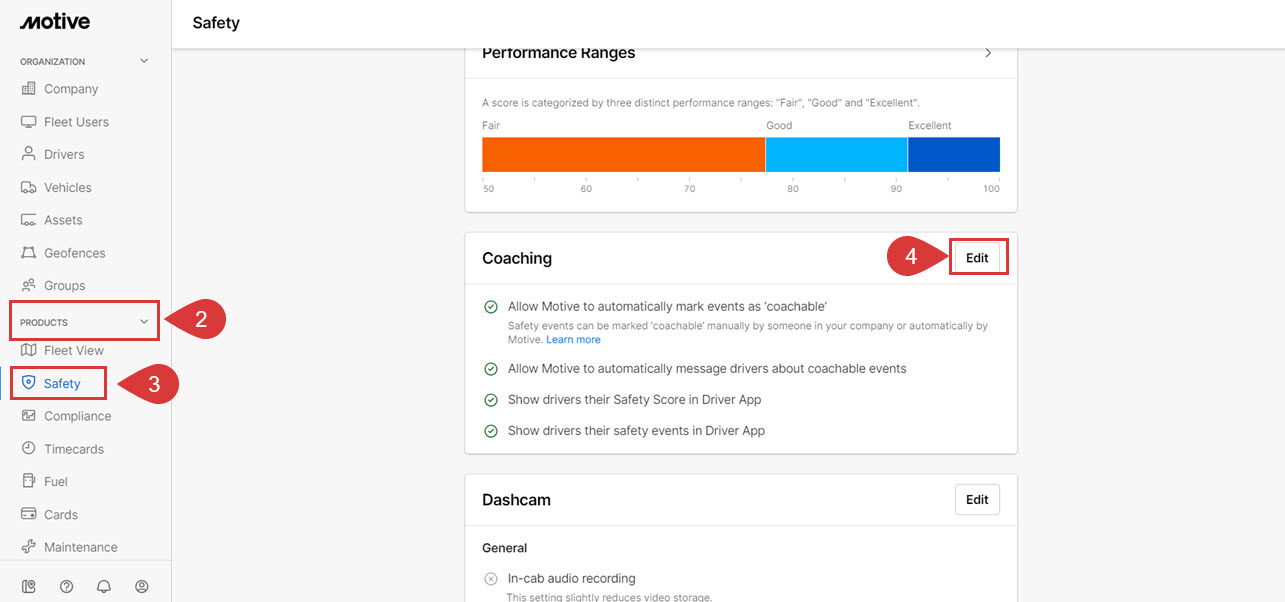Click the Timecards clock icon
1285x602 pixels.
pyautogui.click(x=28, y=449)
